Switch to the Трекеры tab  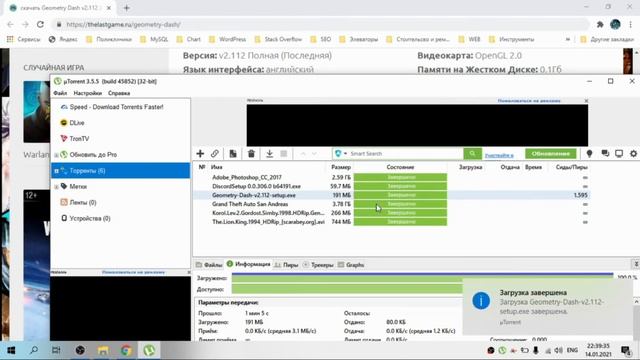pos(318,265)
